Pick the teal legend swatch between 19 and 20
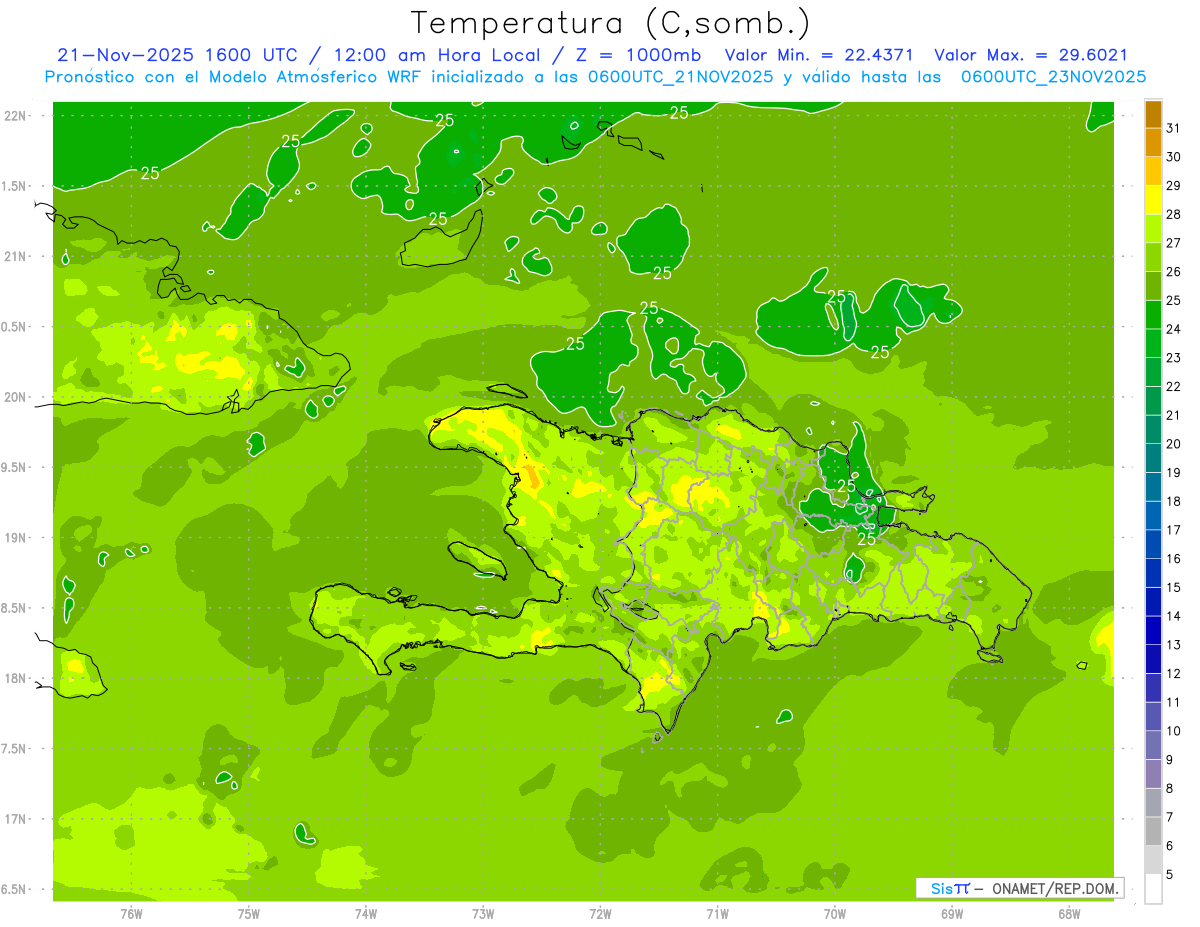Screen dimensions: 1200x927 1153,459
